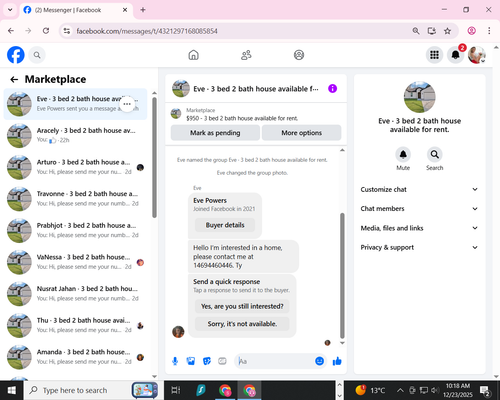Record a voice clip with microphone icon

(x=175, y=361)
